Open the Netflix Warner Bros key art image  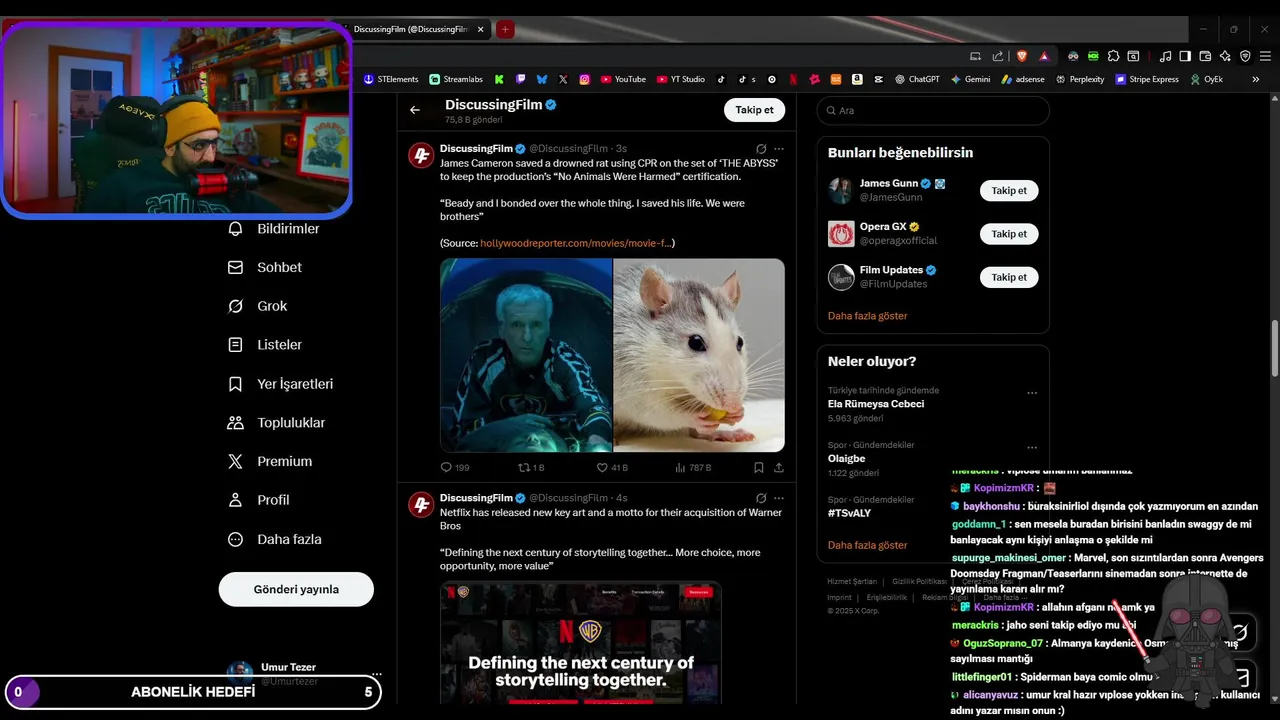580,642
